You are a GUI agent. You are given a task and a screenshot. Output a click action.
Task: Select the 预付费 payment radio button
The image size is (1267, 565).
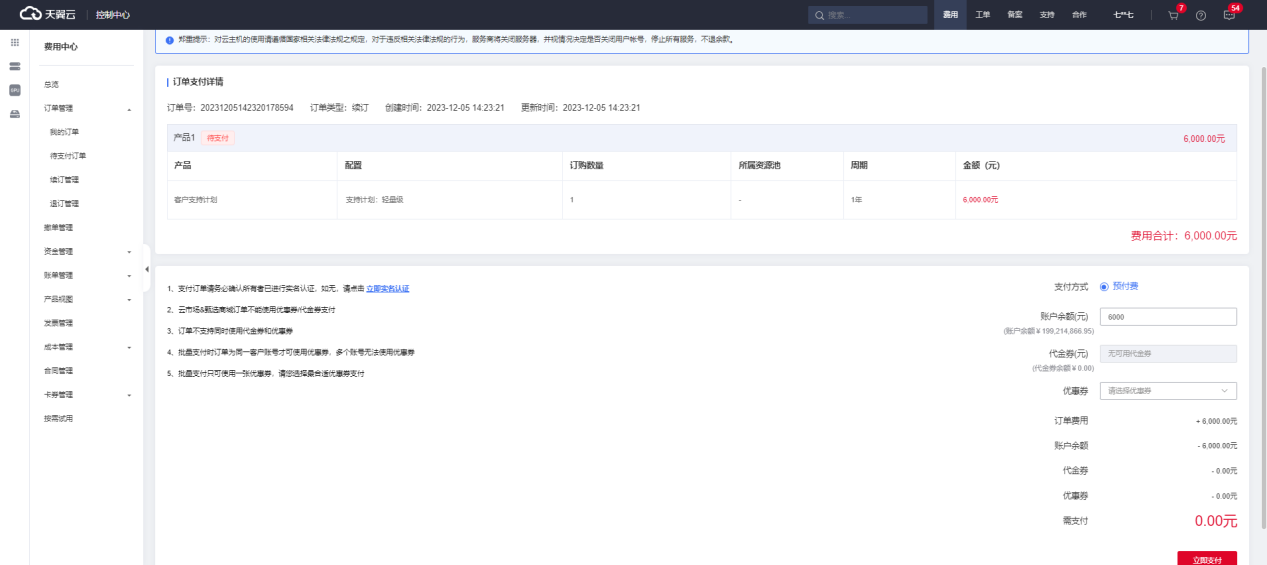1104,286
